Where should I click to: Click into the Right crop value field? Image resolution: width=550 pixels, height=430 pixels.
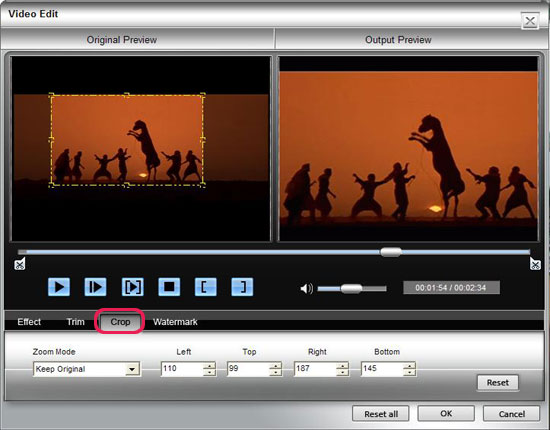point(315,369)
